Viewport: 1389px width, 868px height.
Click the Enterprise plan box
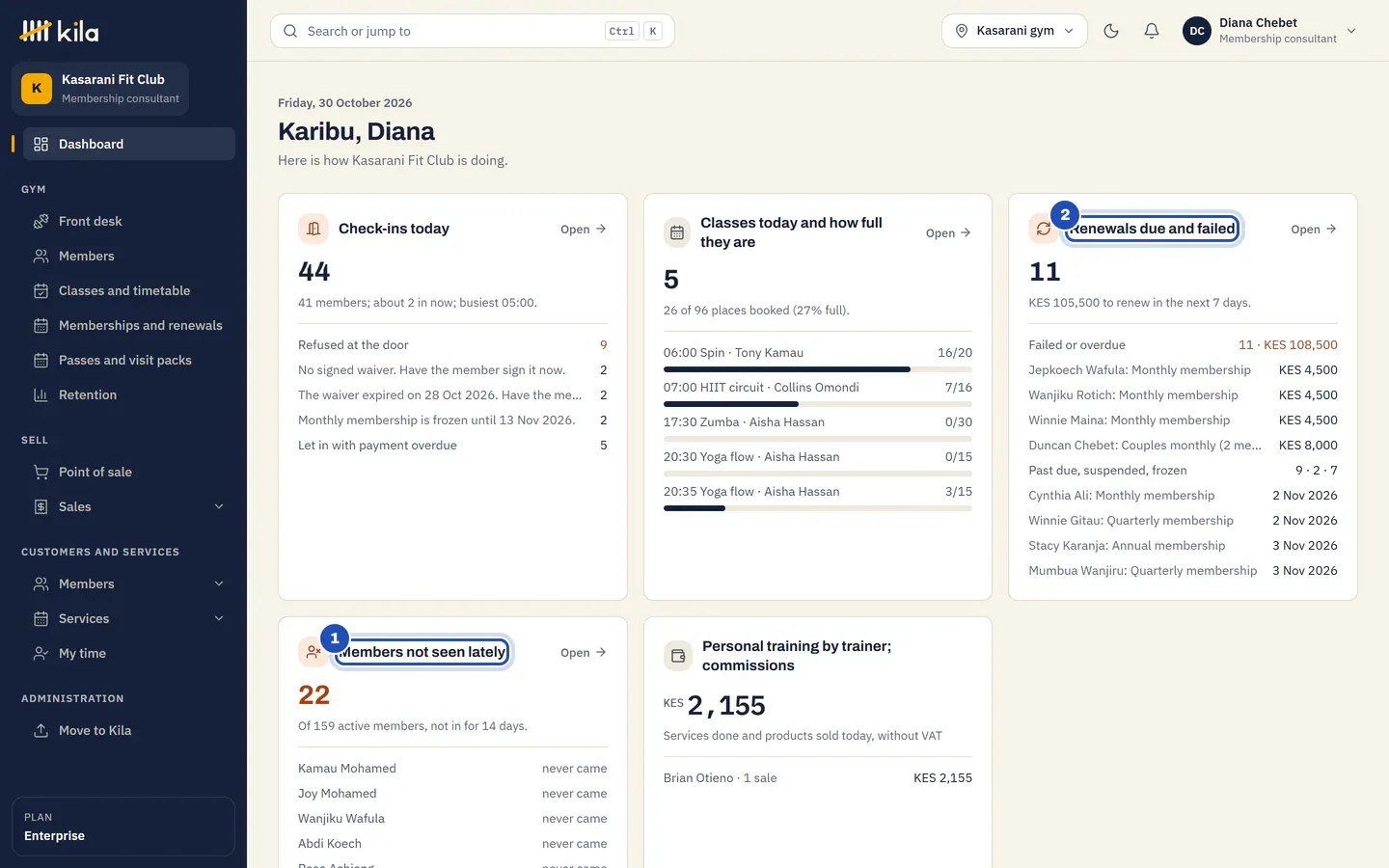[x=123, y=827]
